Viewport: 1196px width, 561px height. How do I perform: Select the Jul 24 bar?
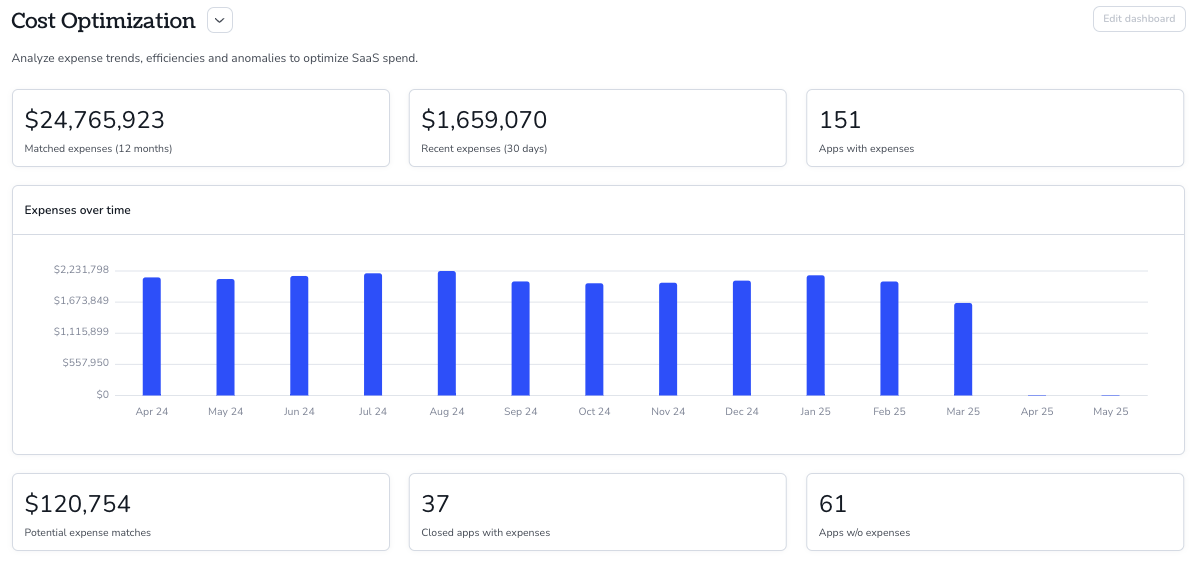pos(373,334)
